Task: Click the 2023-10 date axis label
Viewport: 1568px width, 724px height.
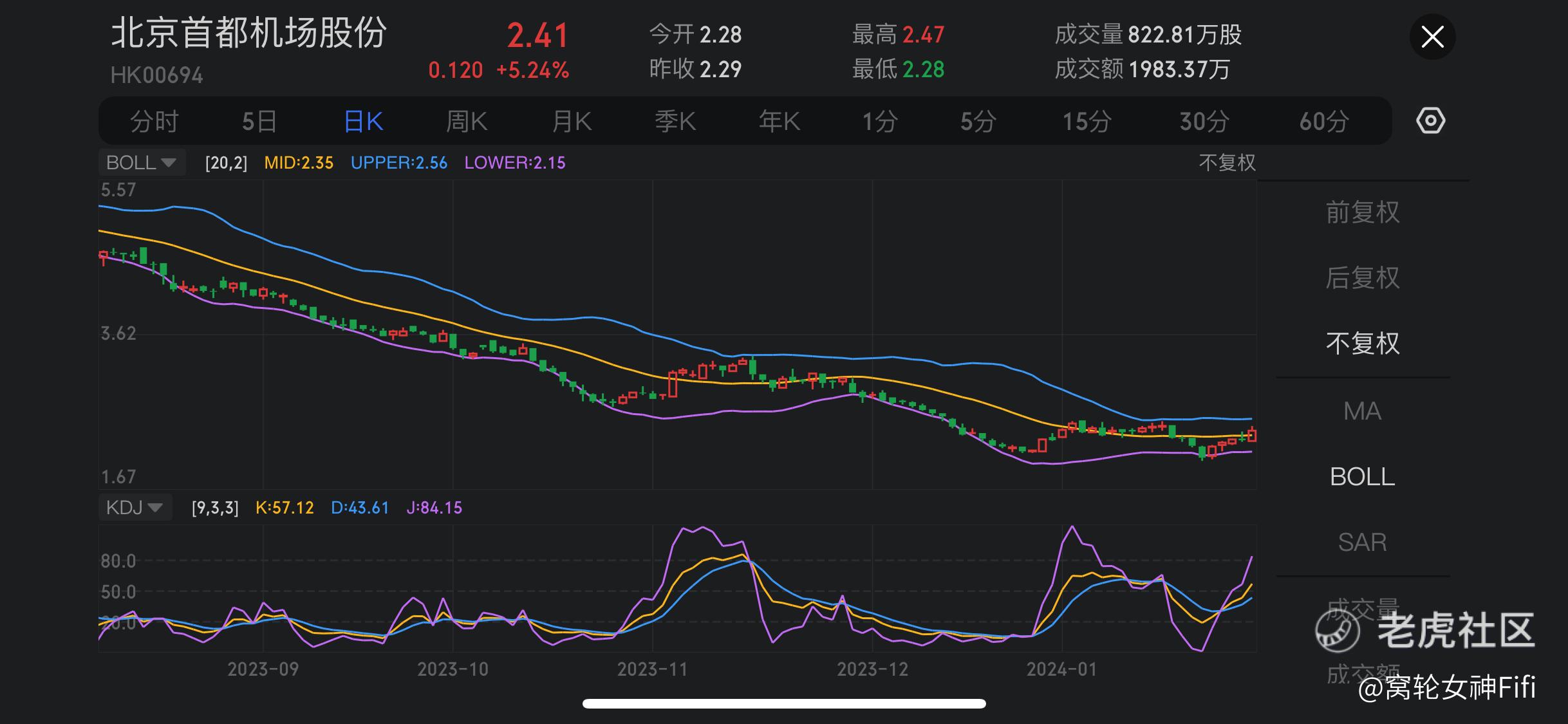Action: [x=453, y=669]
